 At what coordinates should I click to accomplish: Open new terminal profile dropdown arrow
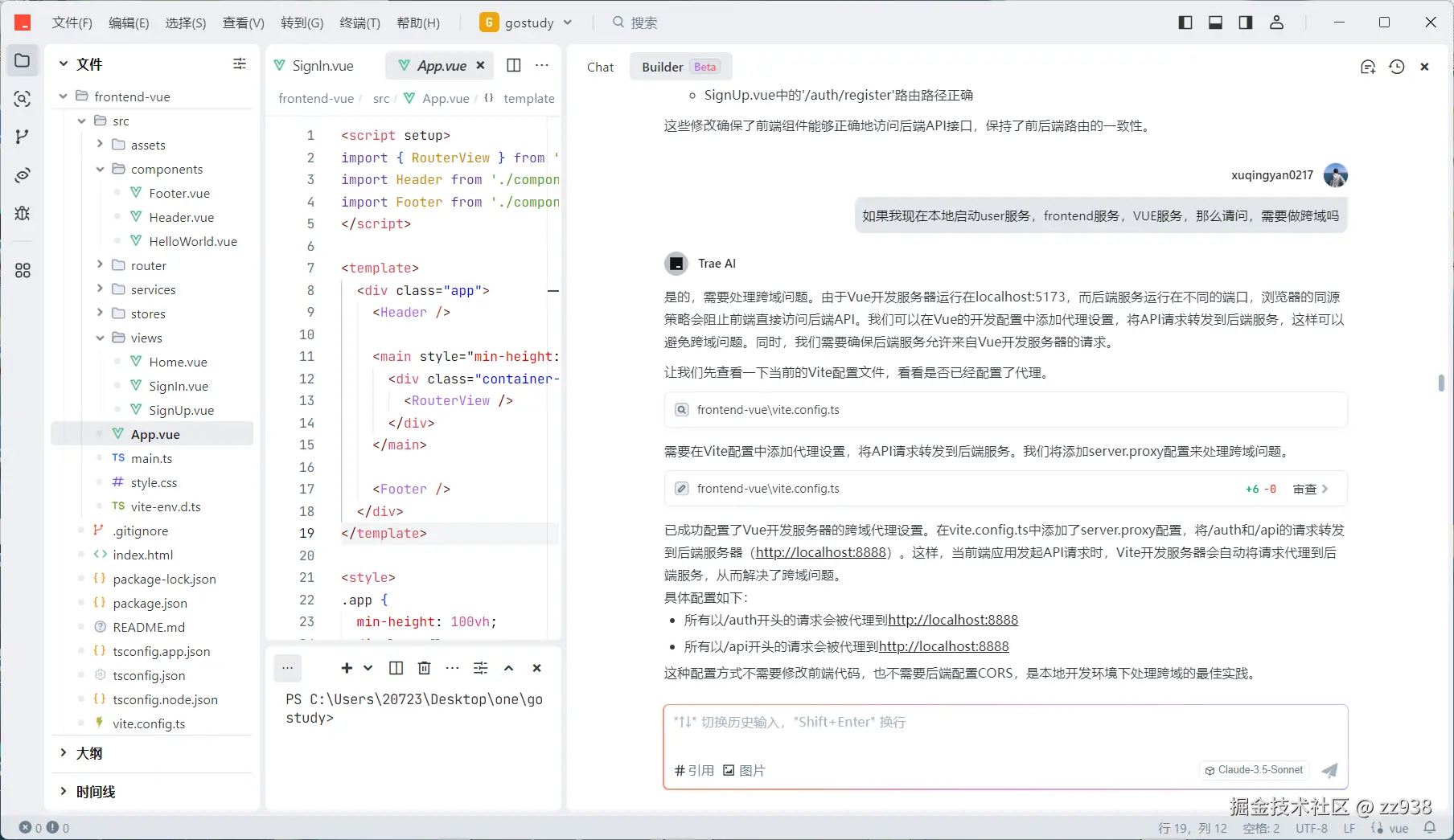tap(368, 668)
